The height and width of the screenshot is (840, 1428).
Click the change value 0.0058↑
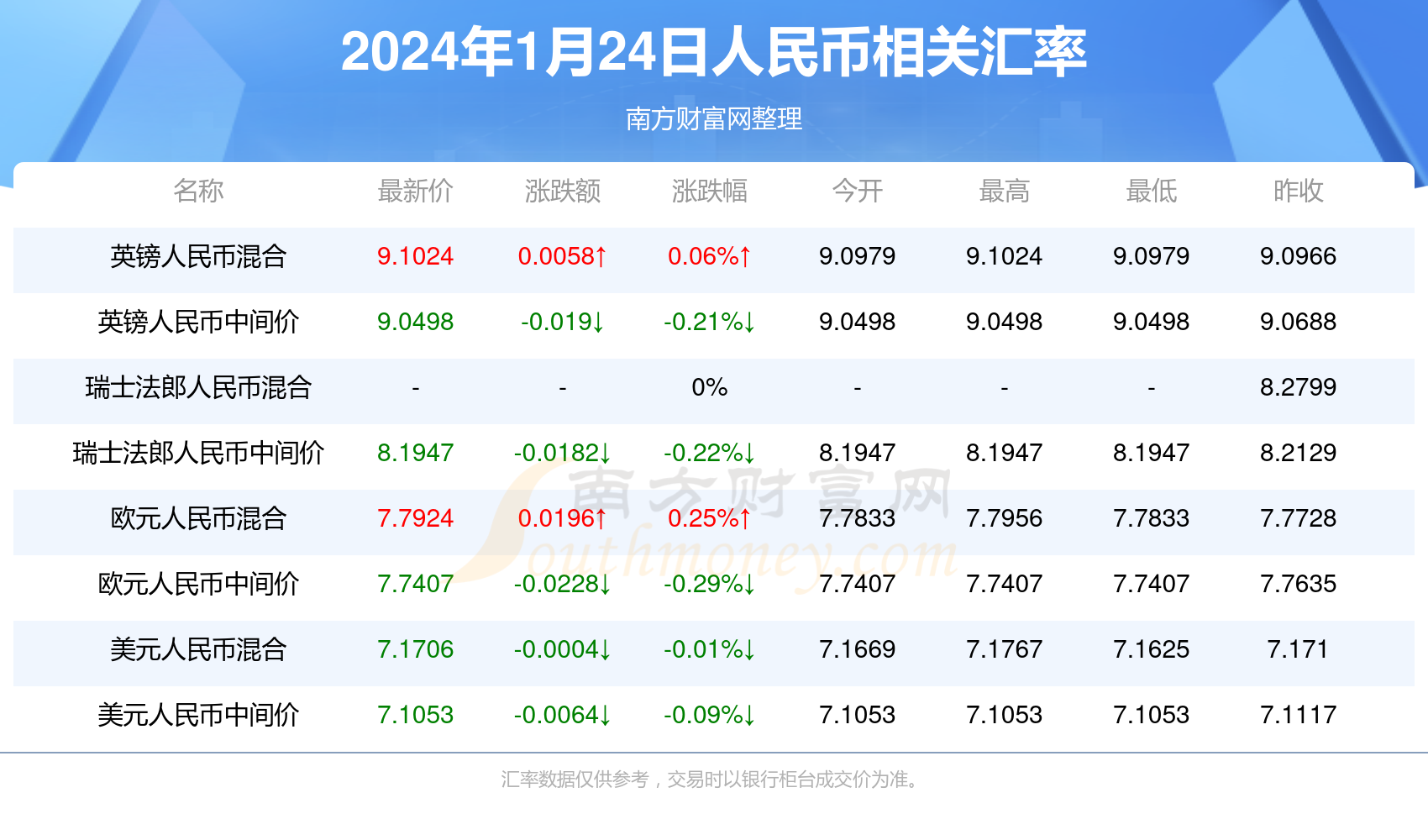(563, 256)
